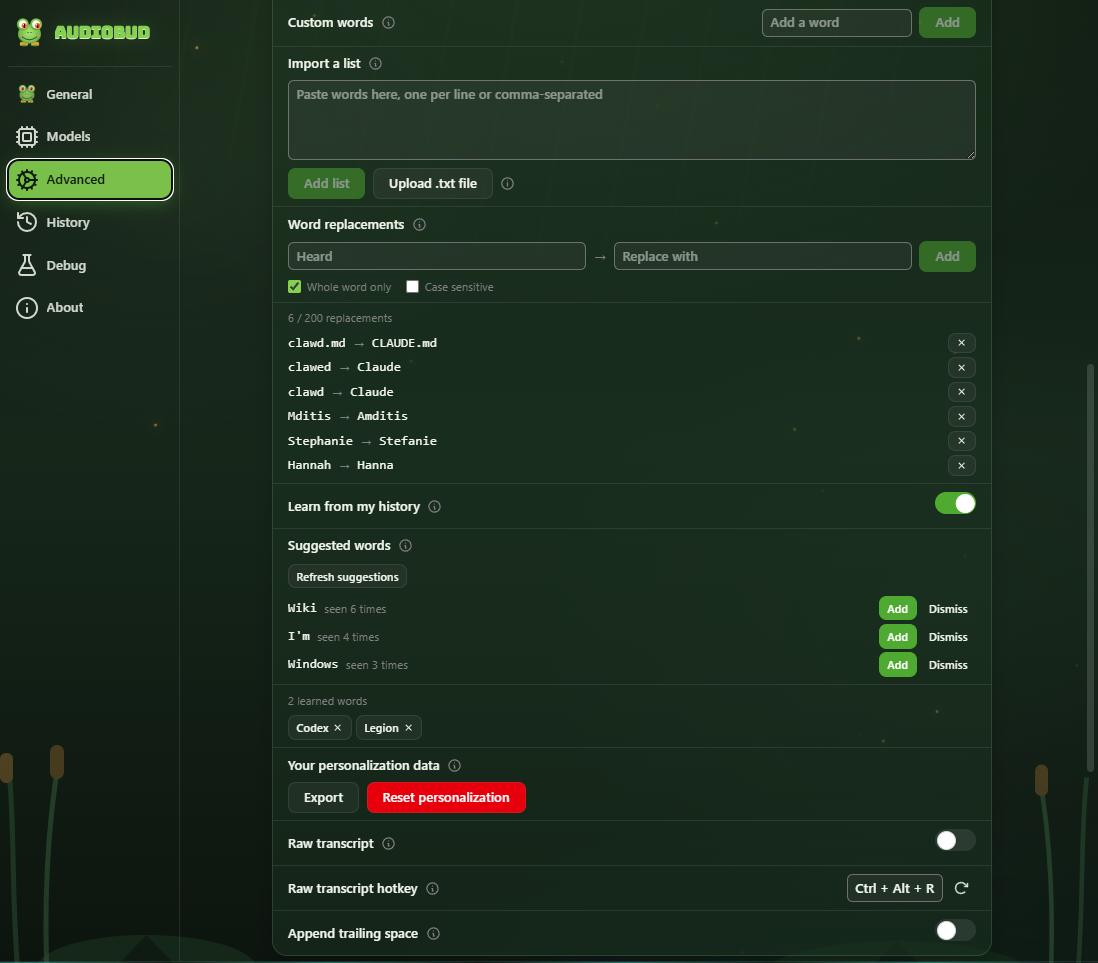Focus the Add a word field
This screenshot has height=963, width=1098.
[836, 22]
